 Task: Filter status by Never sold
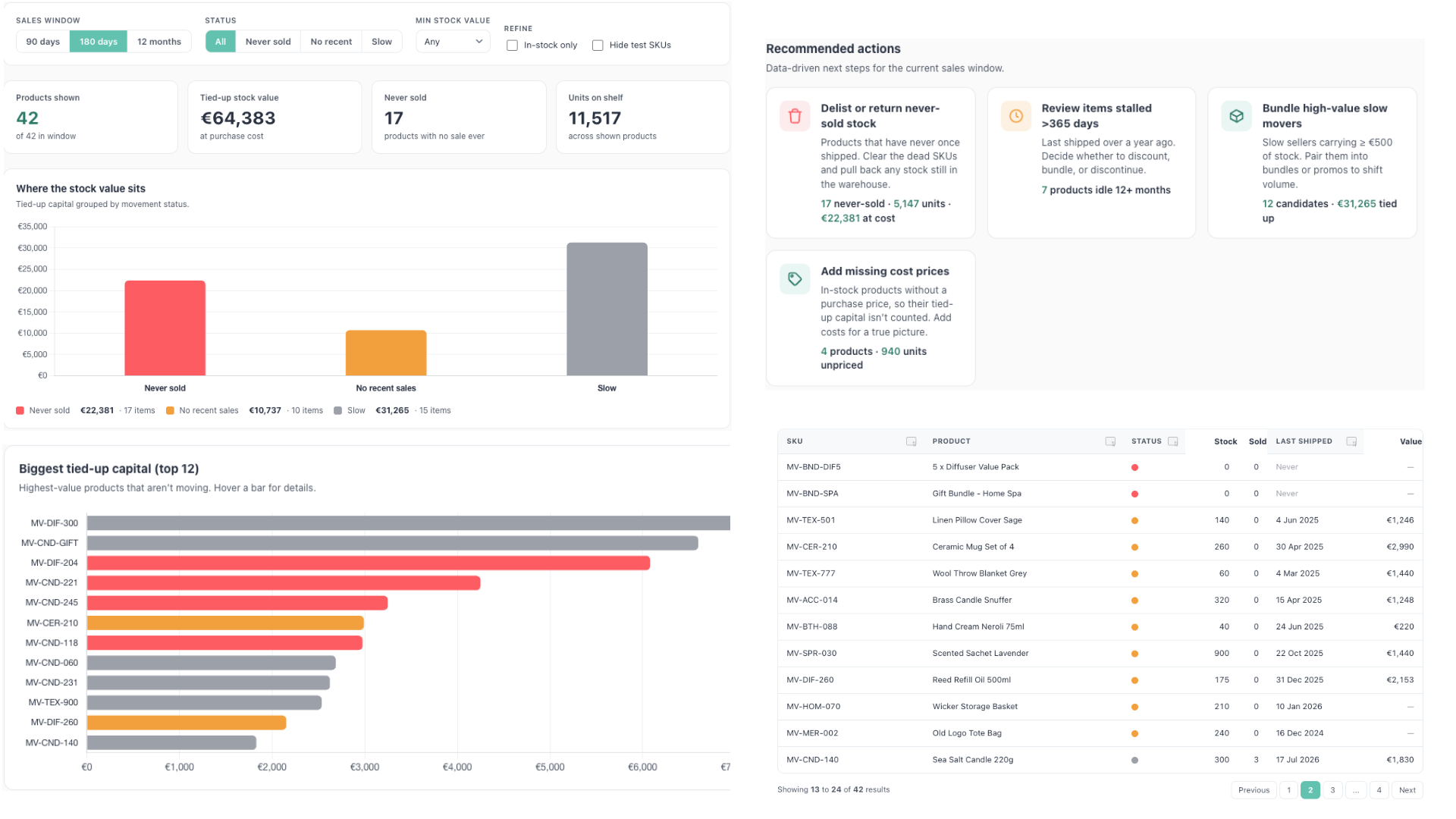(x=268, y=42)
